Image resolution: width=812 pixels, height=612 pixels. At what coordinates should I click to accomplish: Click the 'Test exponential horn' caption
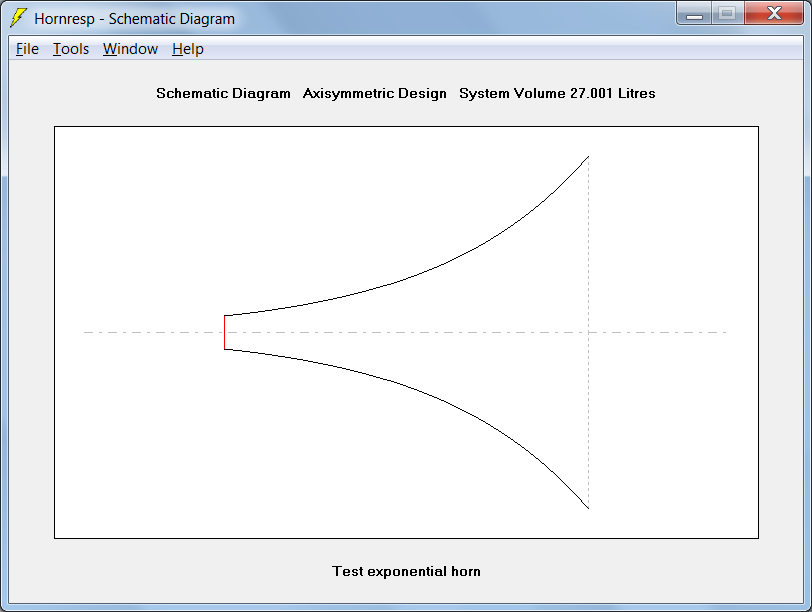407,571
